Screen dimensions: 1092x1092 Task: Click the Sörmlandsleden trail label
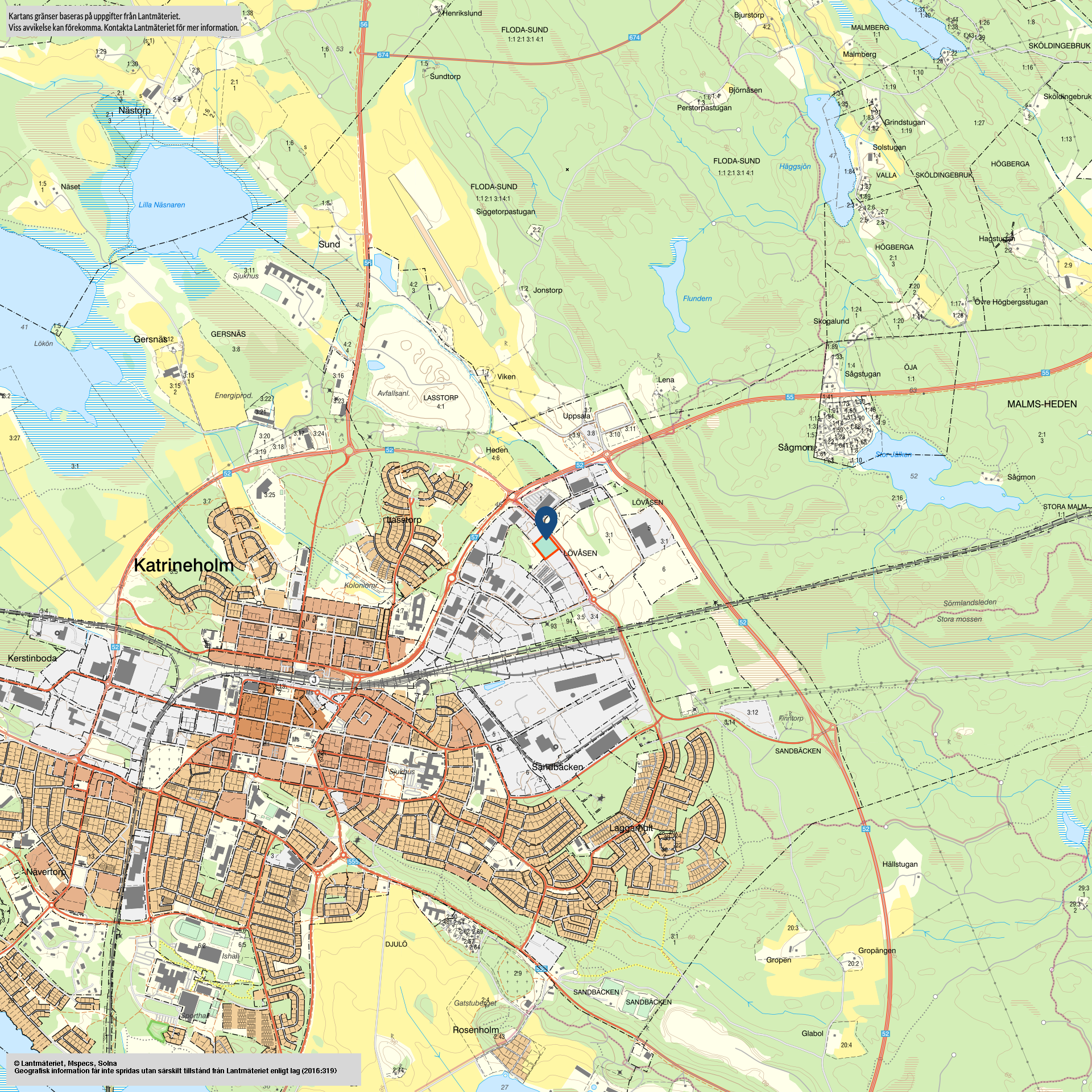coord(970,602)
